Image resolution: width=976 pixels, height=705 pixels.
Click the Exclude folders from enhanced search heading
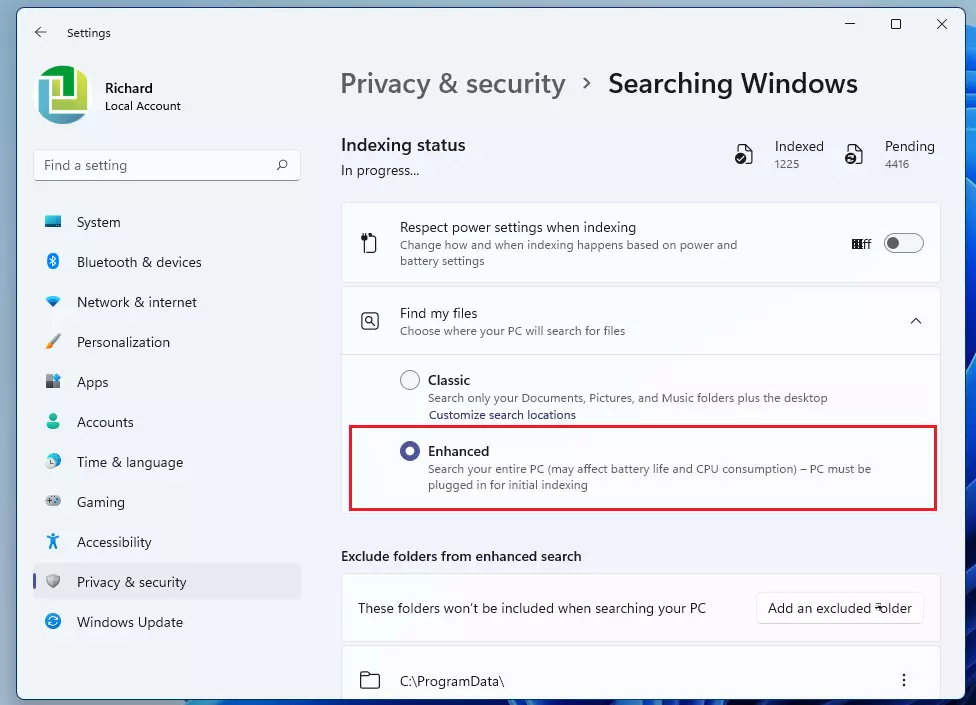461,556
